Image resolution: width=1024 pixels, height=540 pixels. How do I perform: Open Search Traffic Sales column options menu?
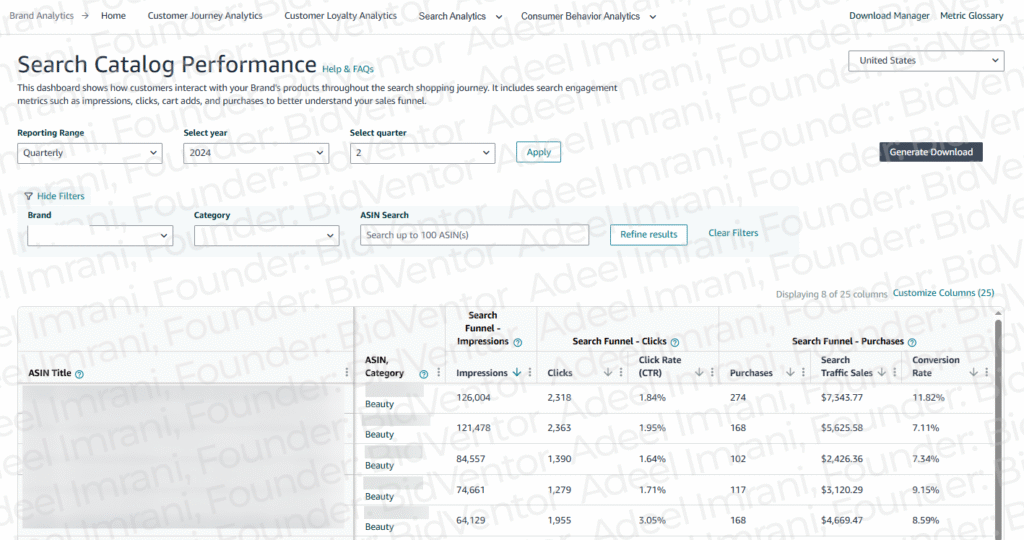895,372
